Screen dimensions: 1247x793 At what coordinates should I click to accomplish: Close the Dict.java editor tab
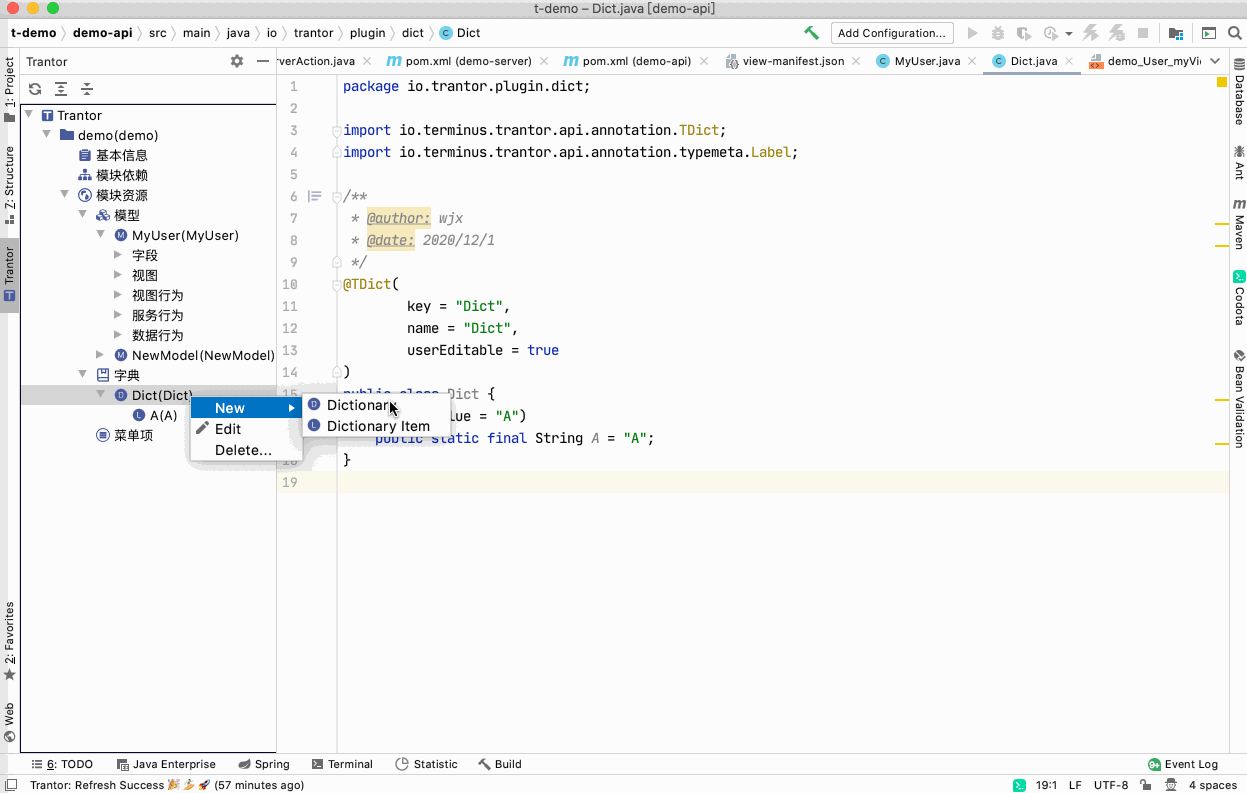point(1069,62)
